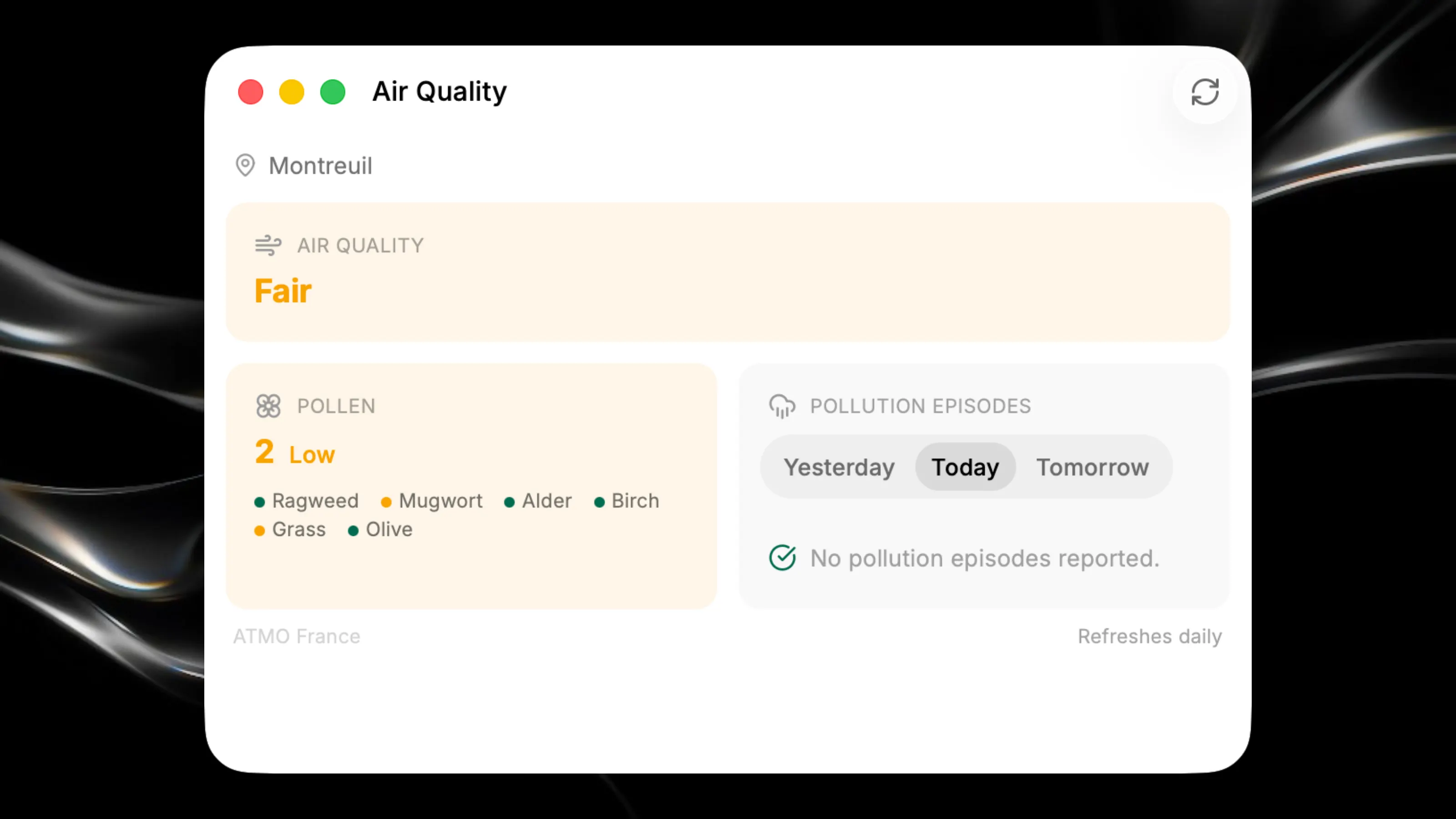
Task: Click the Mugwort pollen entry
Action: [x=432, y=501]
